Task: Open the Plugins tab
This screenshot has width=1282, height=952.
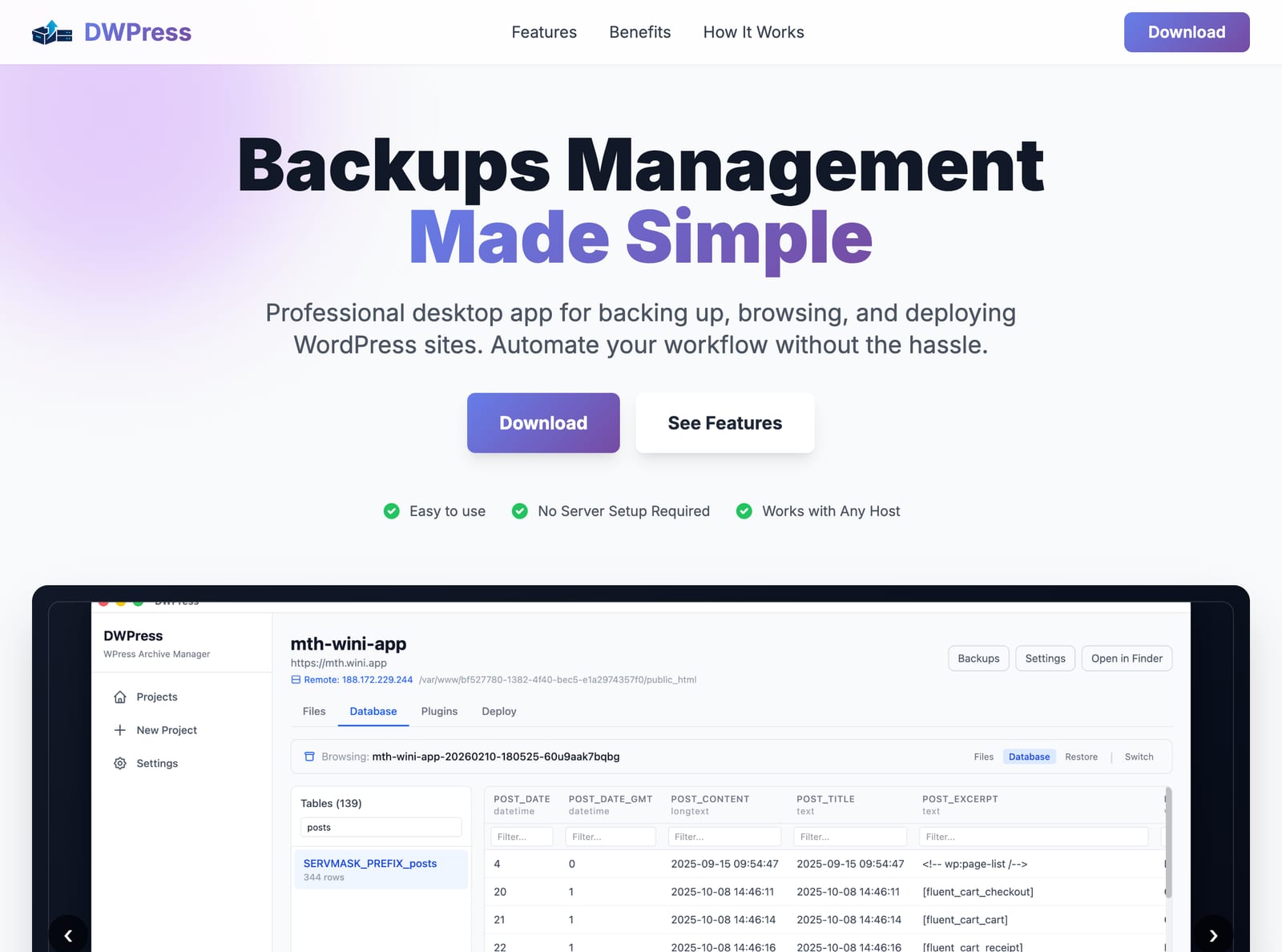Action: click(439, 711)
